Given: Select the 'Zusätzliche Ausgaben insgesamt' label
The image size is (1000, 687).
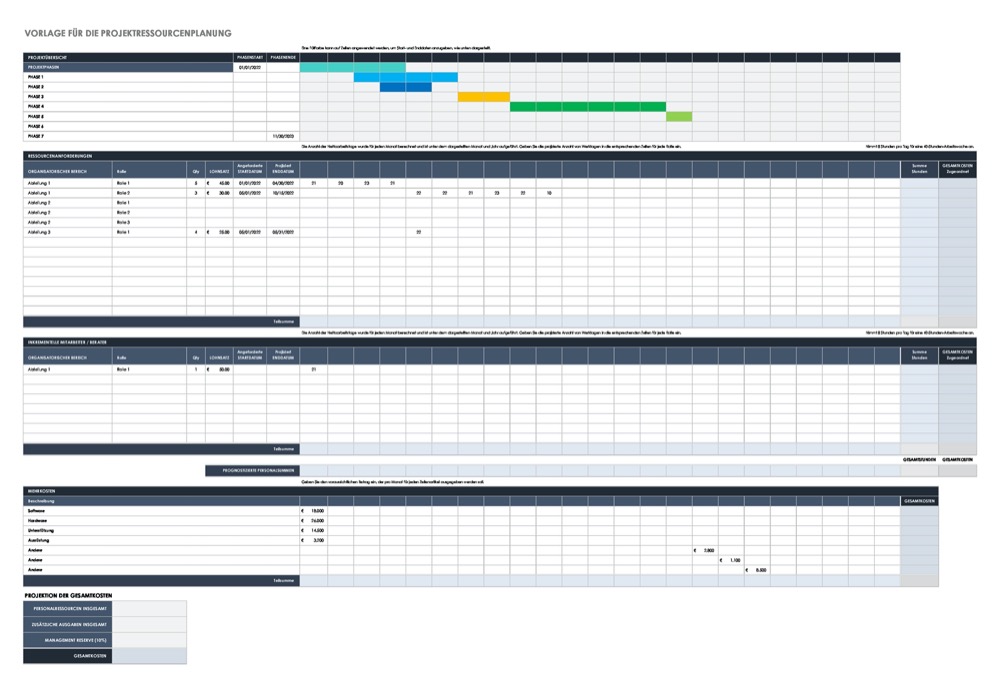Looking at the screenshot, I should pos(68,624).
